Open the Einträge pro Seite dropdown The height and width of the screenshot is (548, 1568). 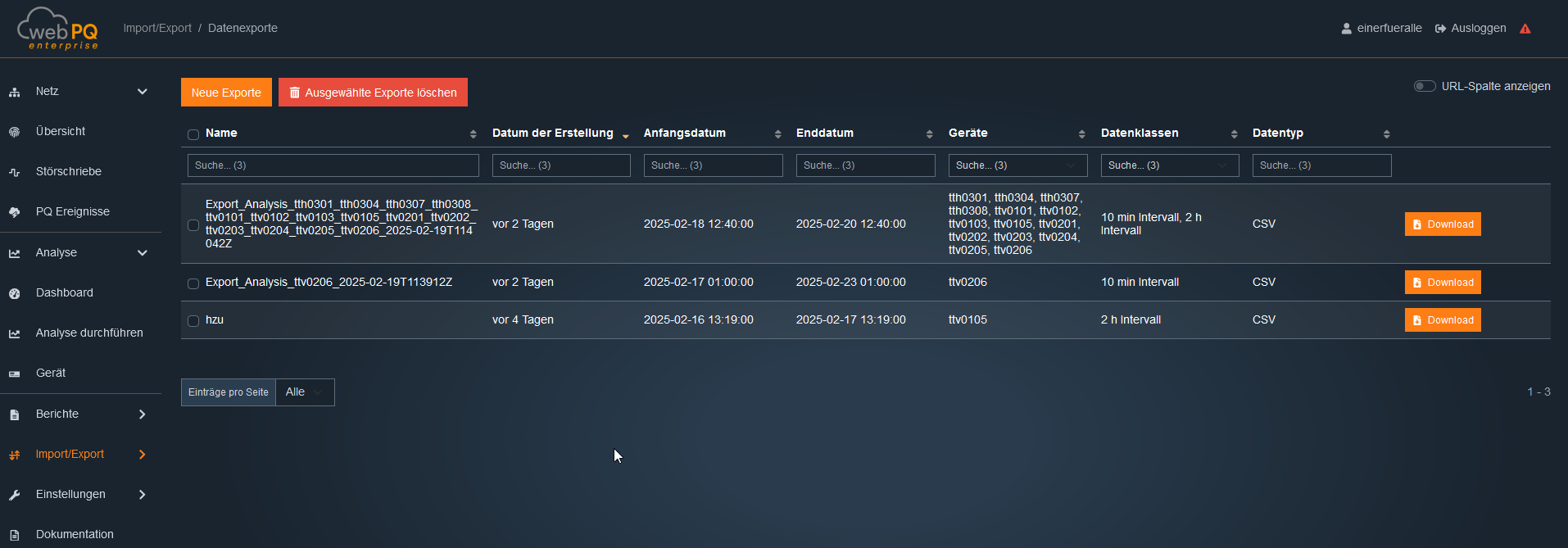pos(305,392)
